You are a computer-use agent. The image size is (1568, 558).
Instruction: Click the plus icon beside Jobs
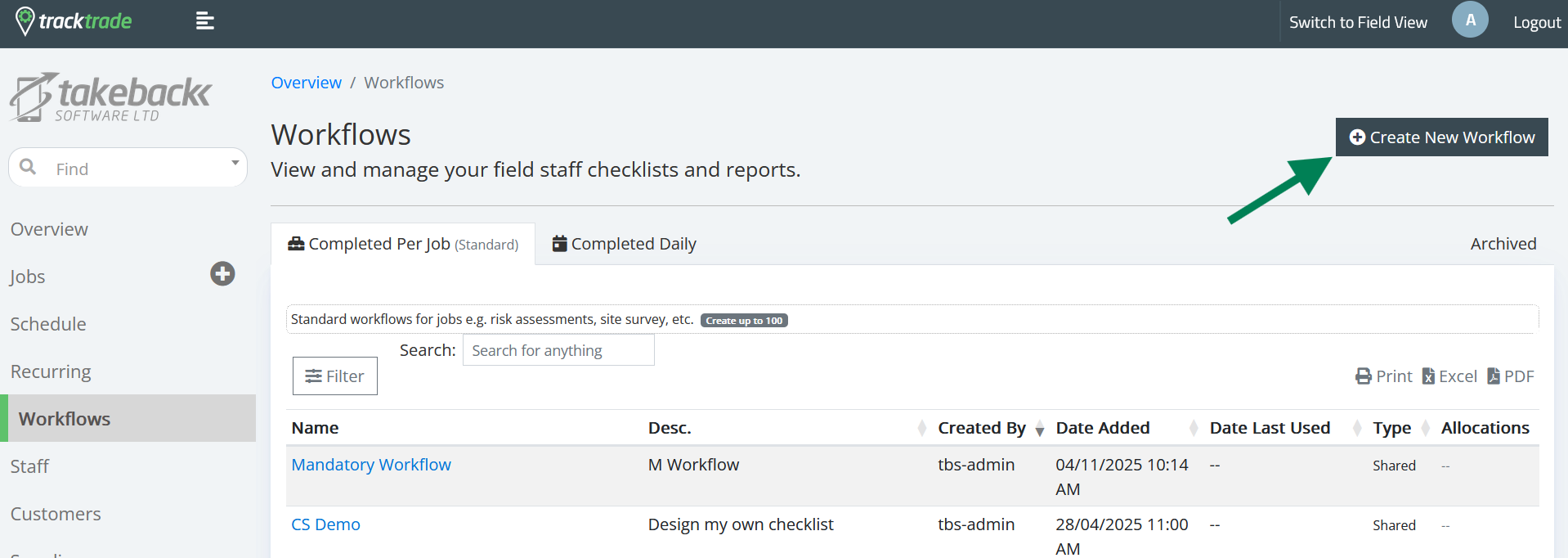[x=222, y=274]
